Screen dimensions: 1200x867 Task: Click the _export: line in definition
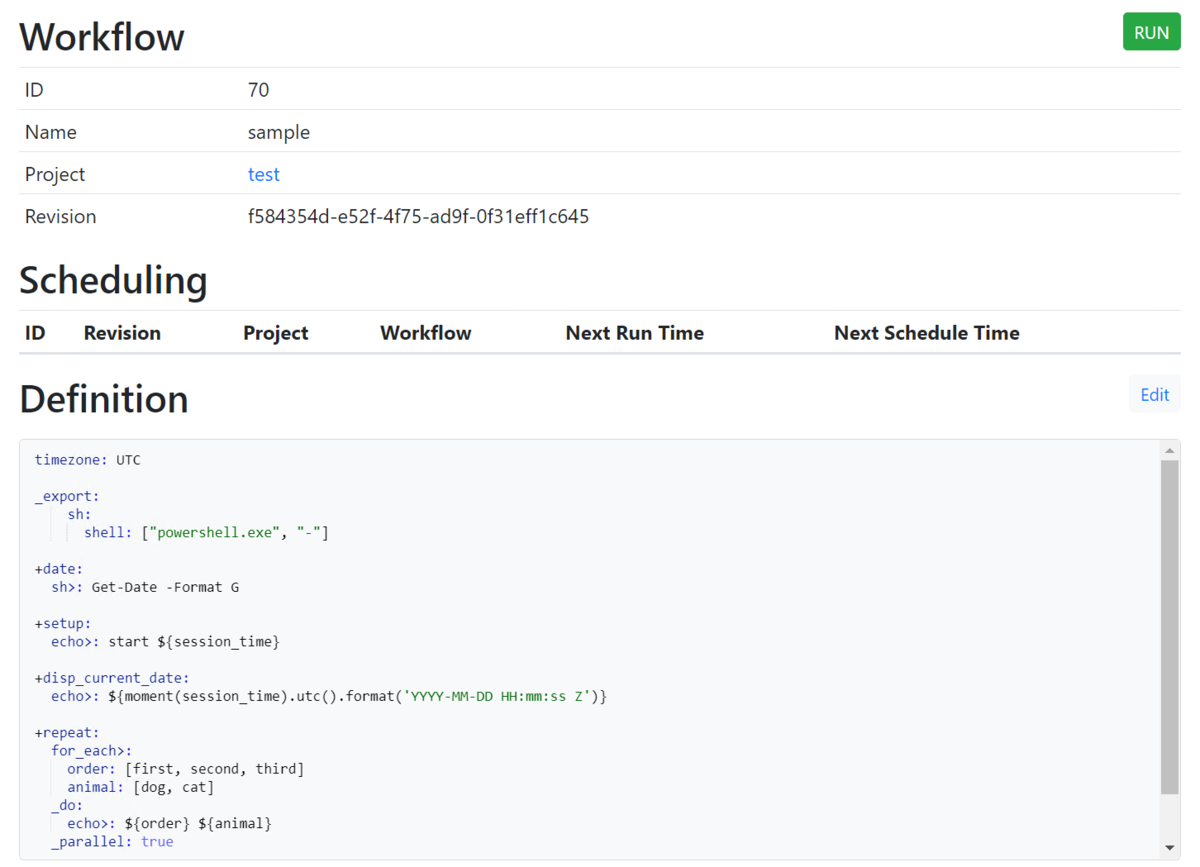[x=67, y=496]
